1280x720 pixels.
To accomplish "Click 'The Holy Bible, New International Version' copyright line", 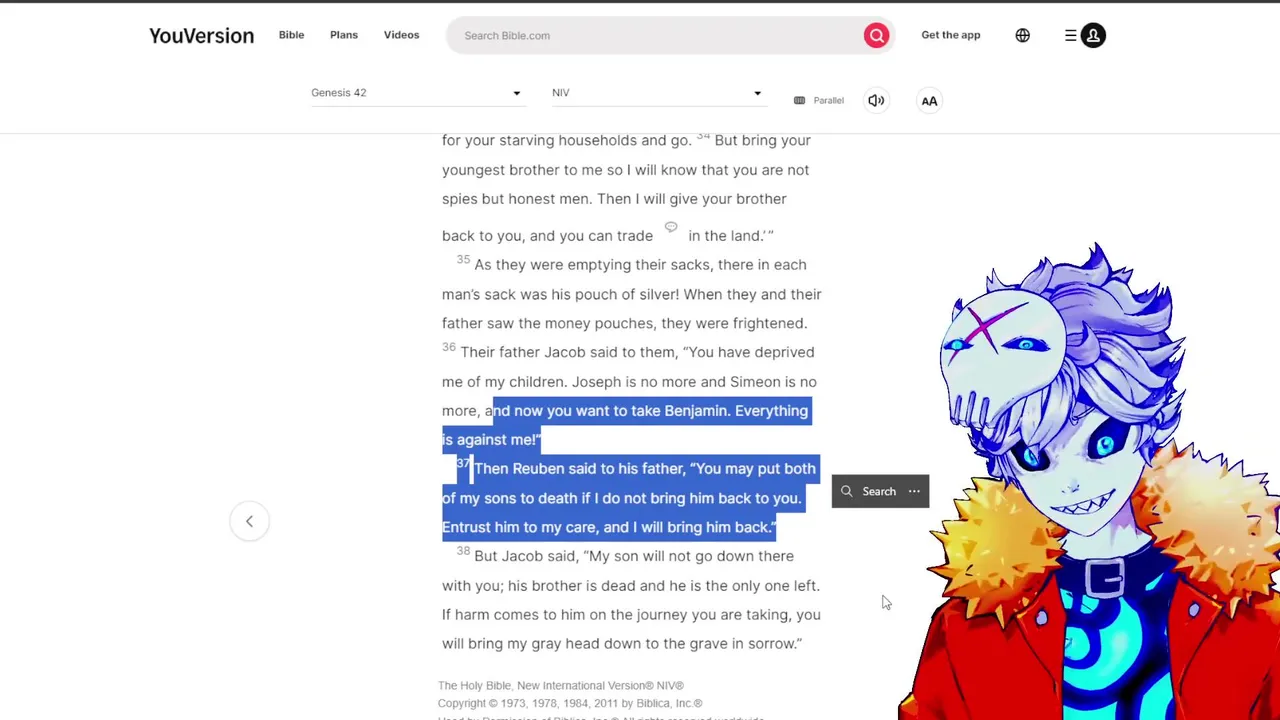I will pyautogui.click(x=561, y=685).
